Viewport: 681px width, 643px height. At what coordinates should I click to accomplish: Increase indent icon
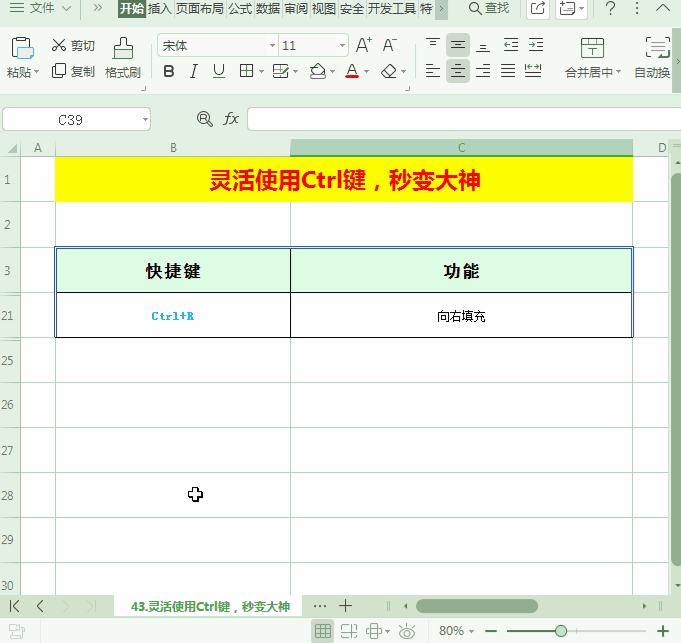click(536, 45)
